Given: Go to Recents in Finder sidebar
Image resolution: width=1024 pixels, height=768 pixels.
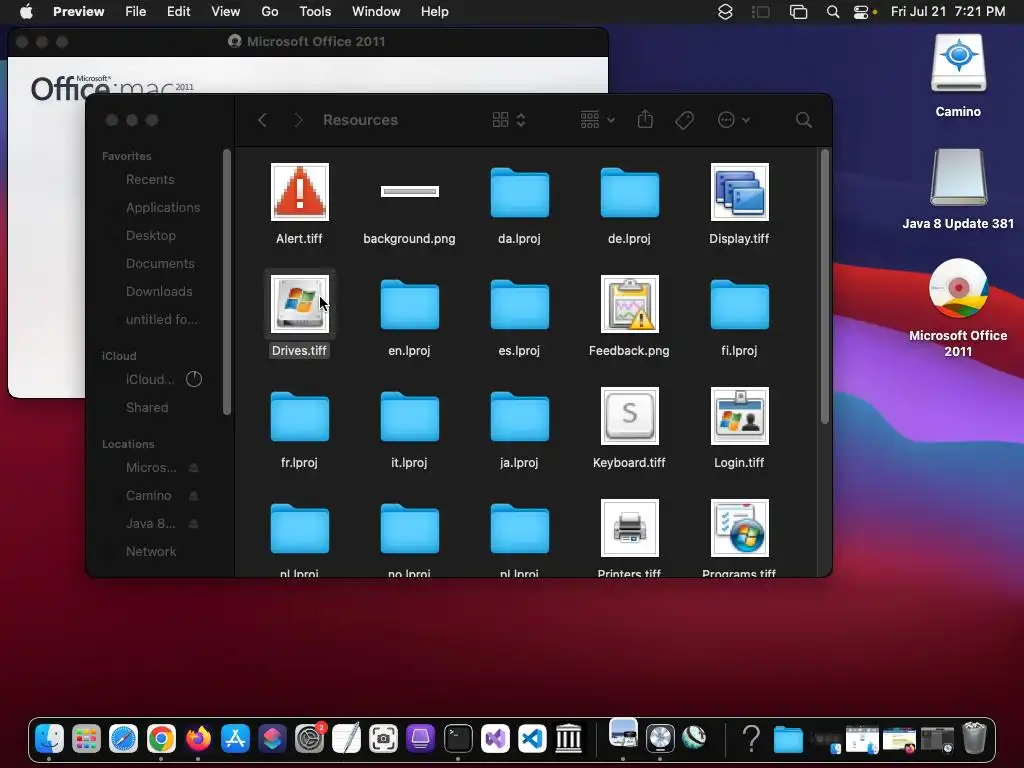Looking at the screenshot, I should (x=150, y=180).
